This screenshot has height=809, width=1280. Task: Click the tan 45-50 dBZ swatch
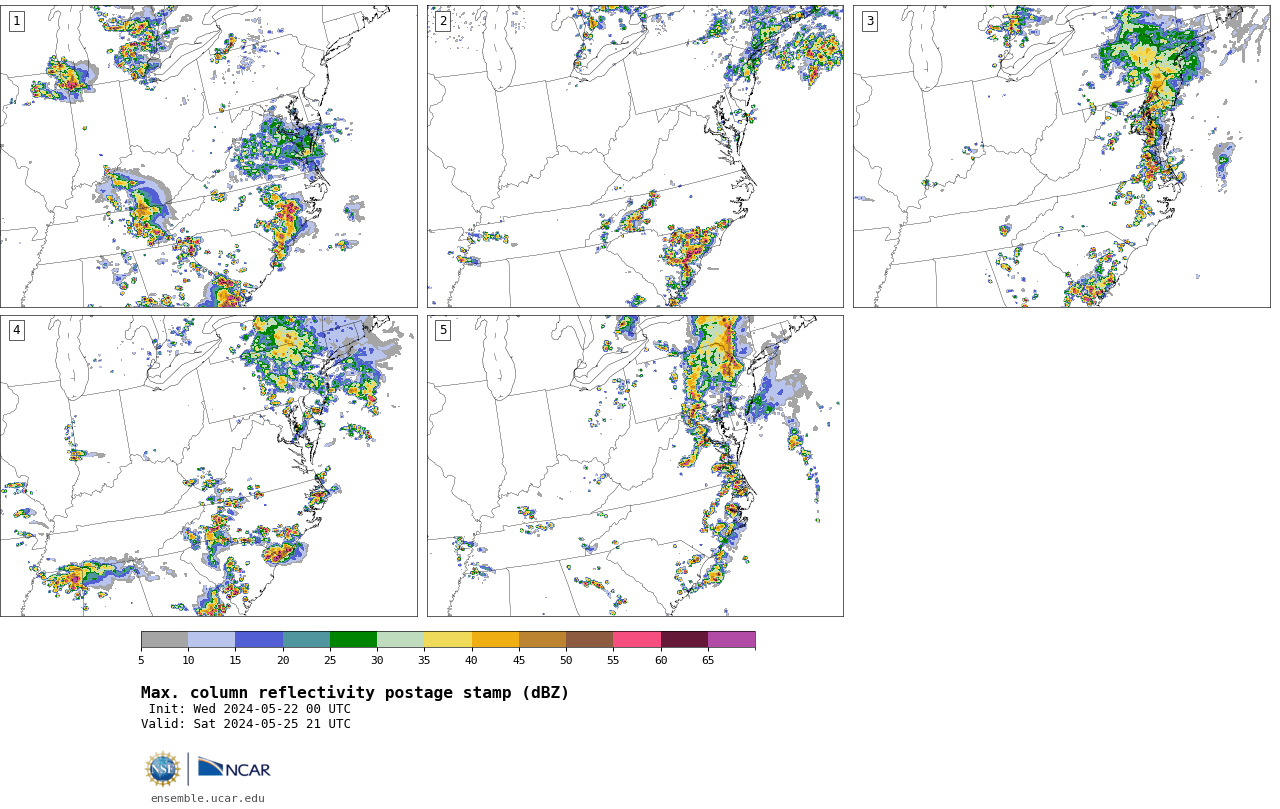(x=542, y=640)
